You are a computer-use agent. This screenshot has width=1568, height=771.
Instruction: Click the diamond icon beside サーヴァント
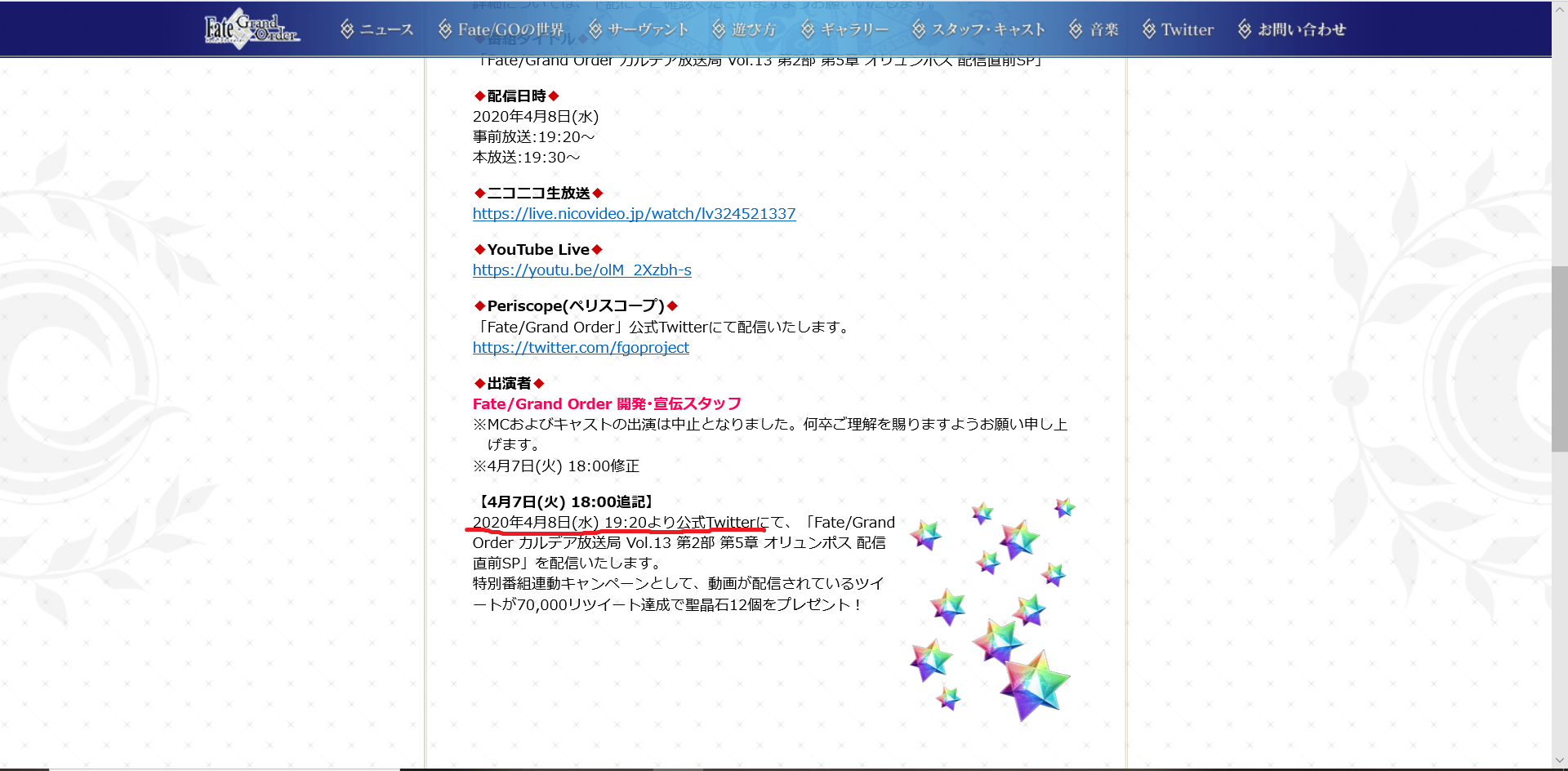595,29
